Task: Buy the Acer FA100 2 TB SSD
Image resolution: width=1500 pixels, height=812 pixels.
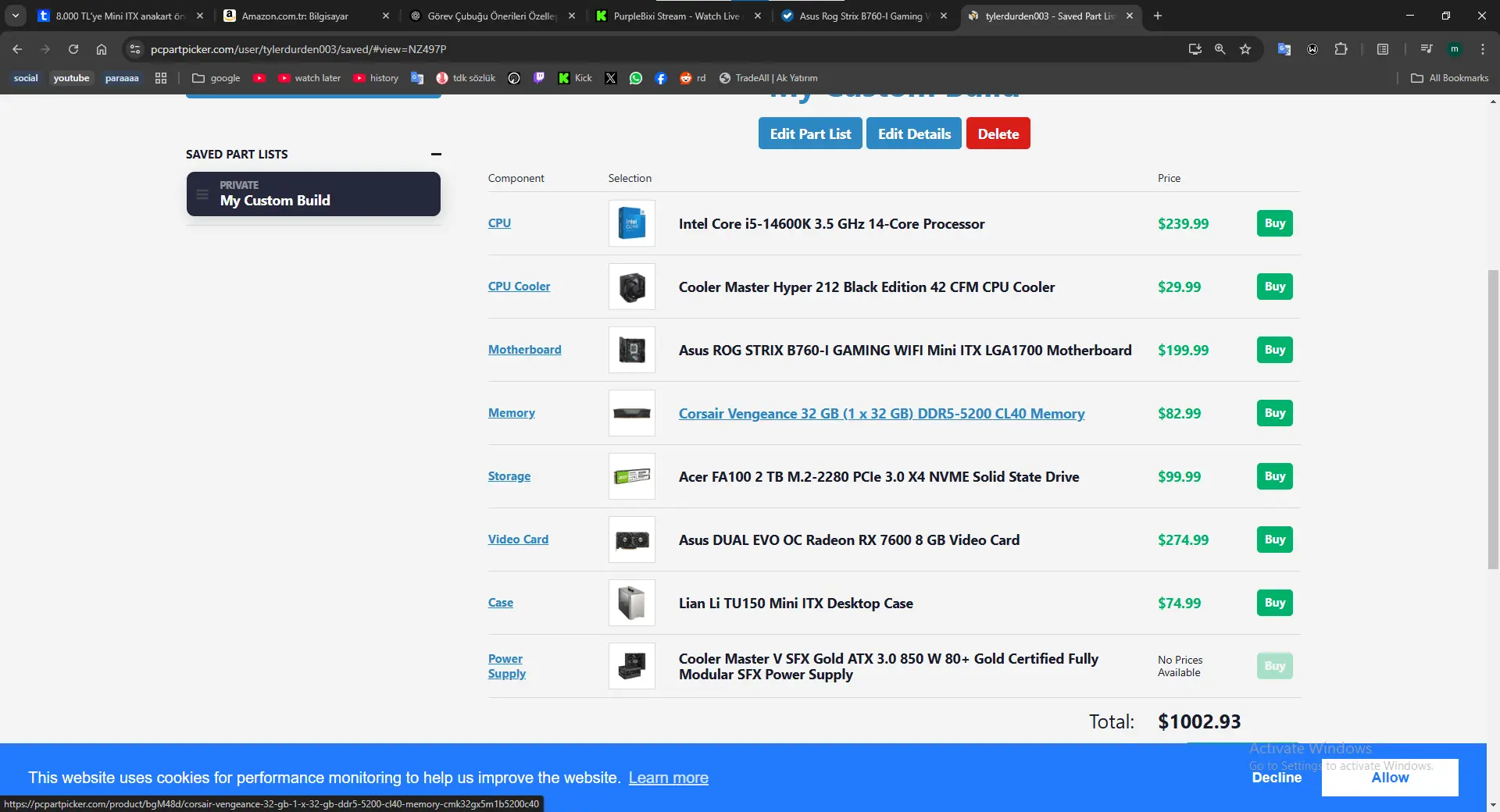Action: tap(1275, 476)
